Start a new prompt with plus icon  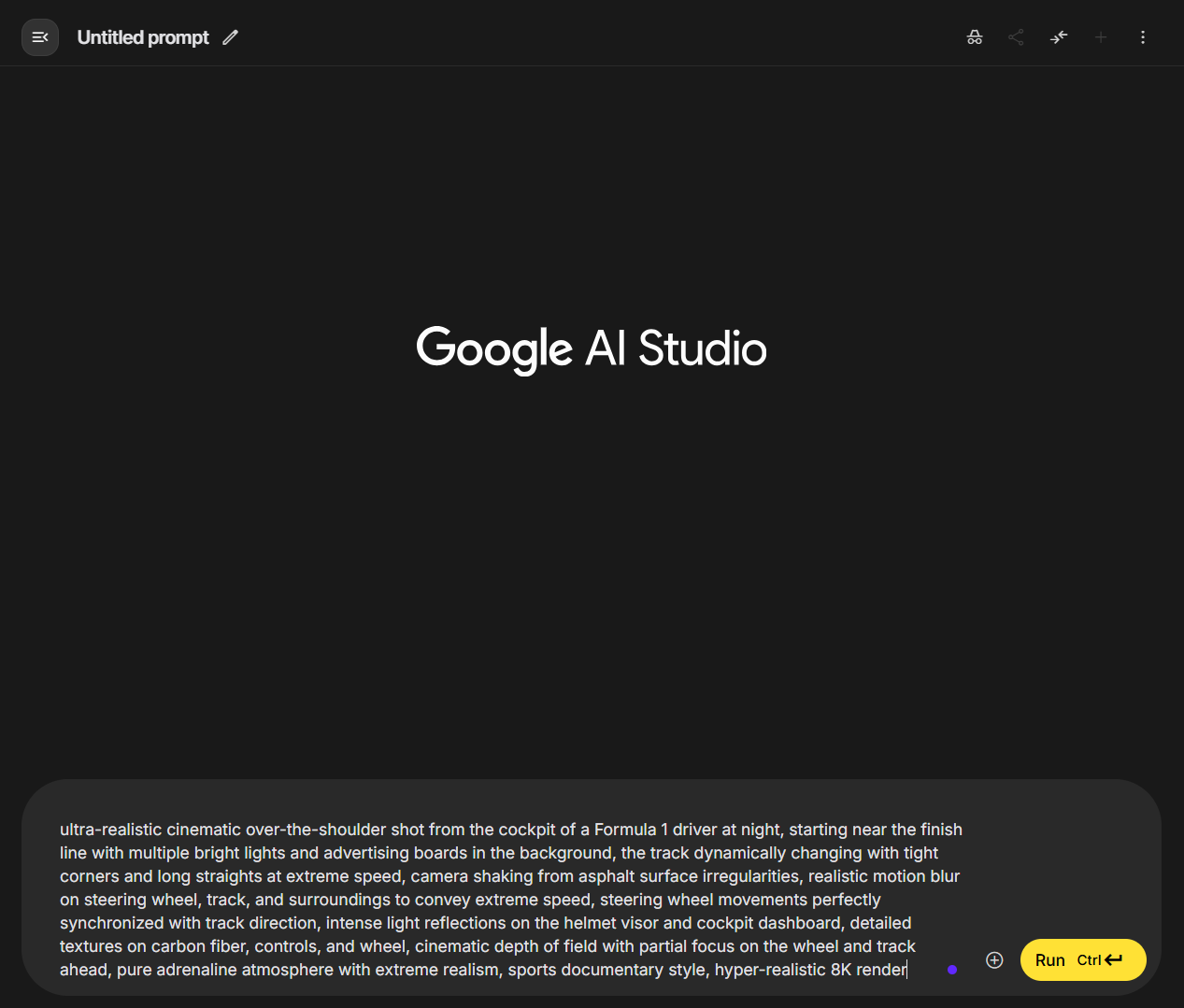[x=1101, y=37]
